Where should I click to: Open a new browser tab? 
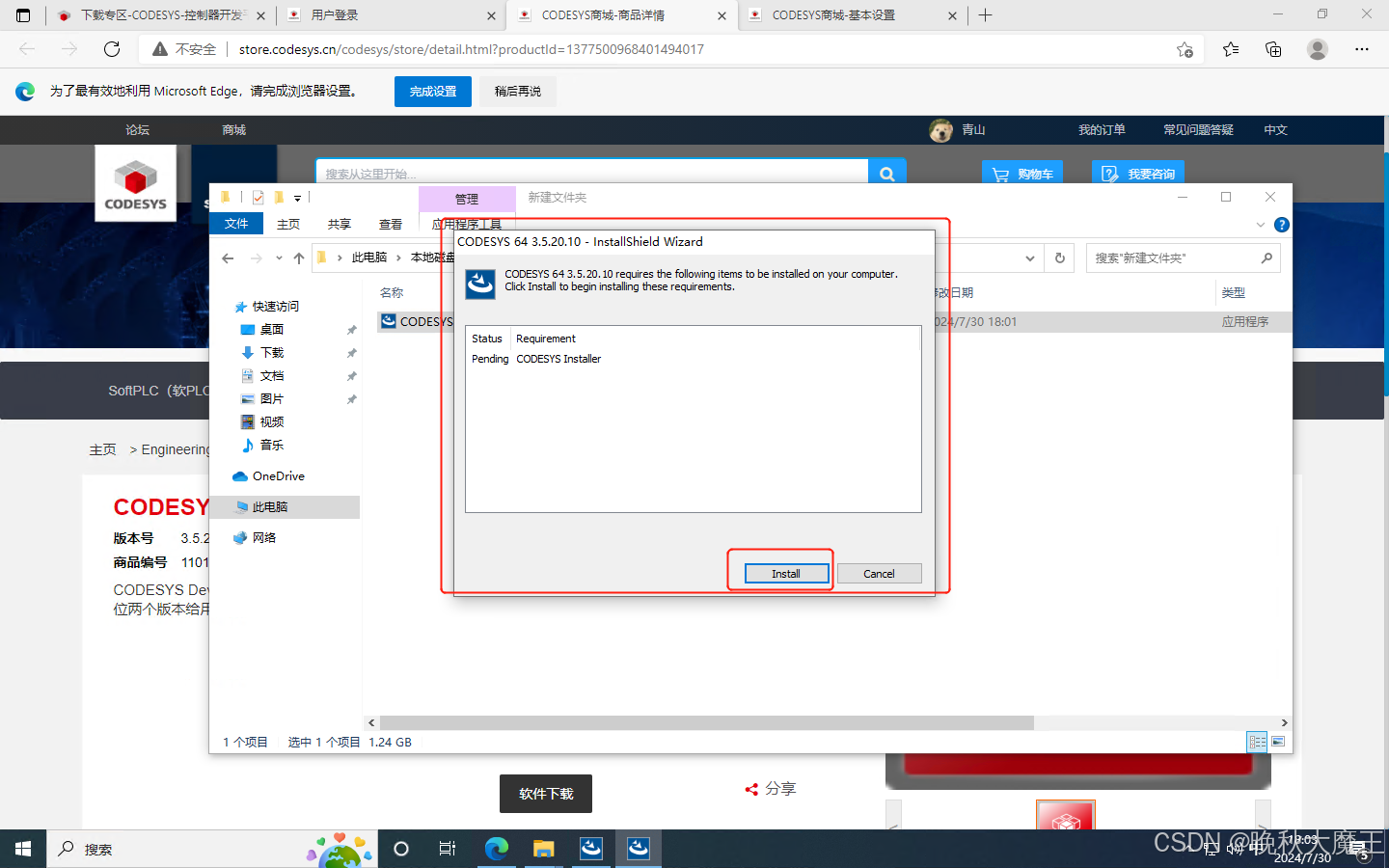pos(985,15)
